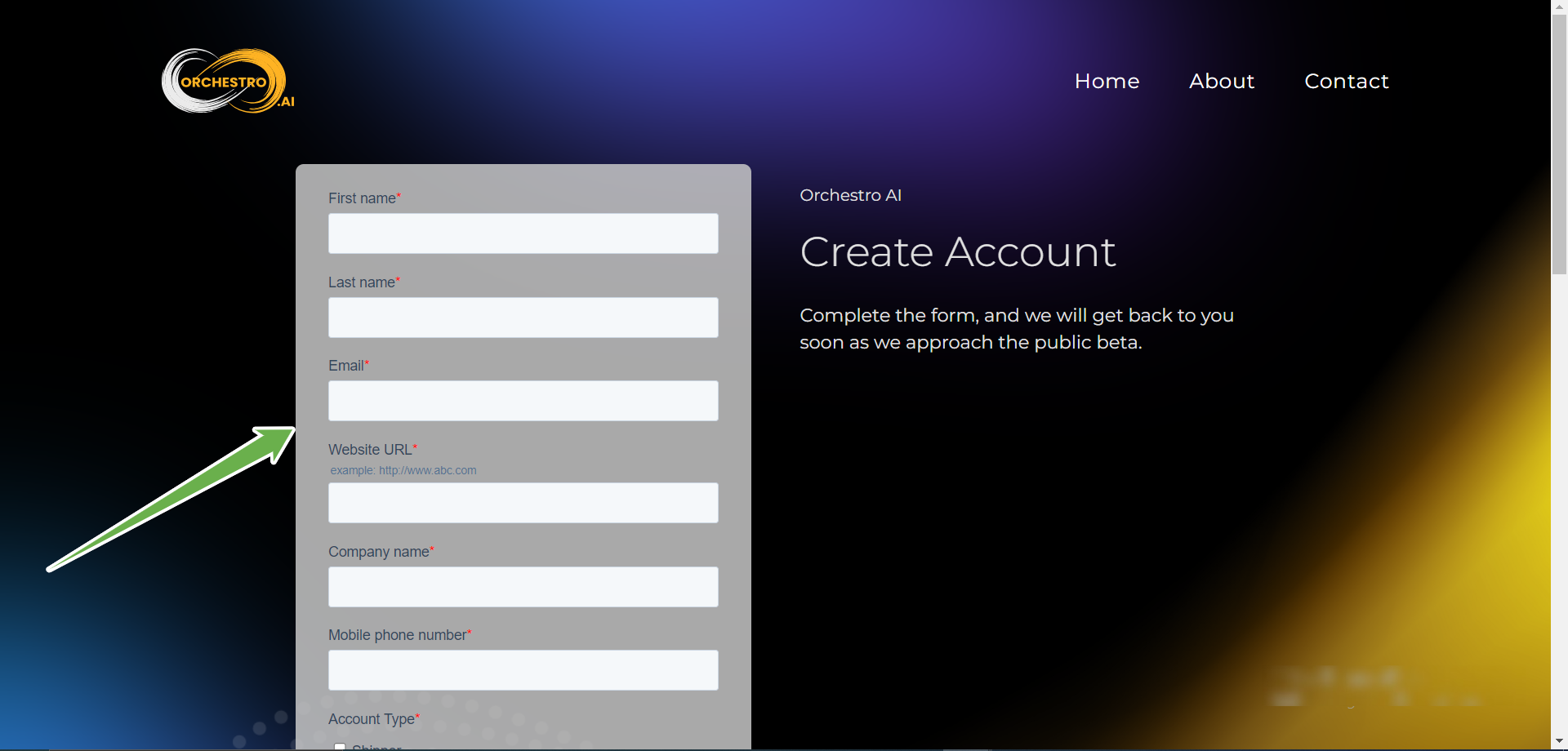Focus the Website URL input field
This screenshot has width=1568, height=751.
(x=523, y=503)
